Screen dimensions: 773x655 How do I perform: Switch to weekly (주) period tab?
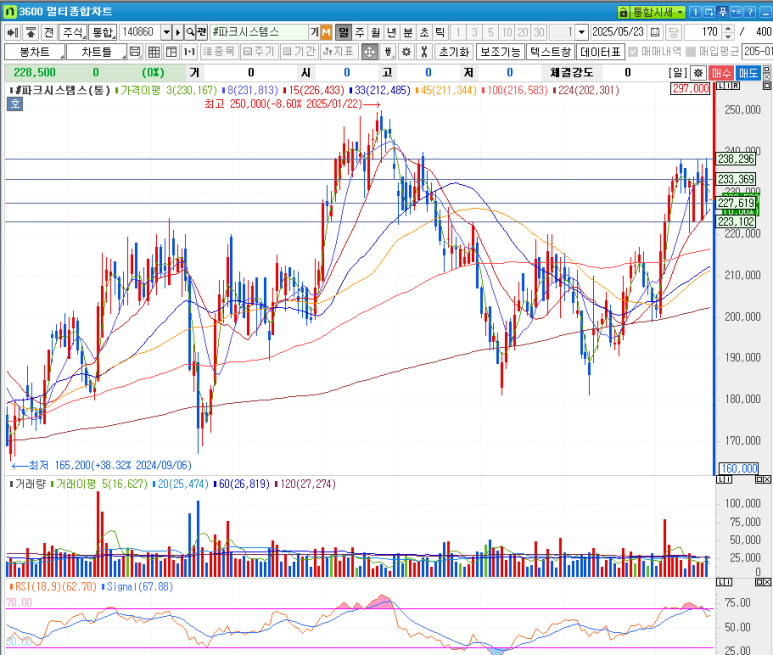[360, 32]
